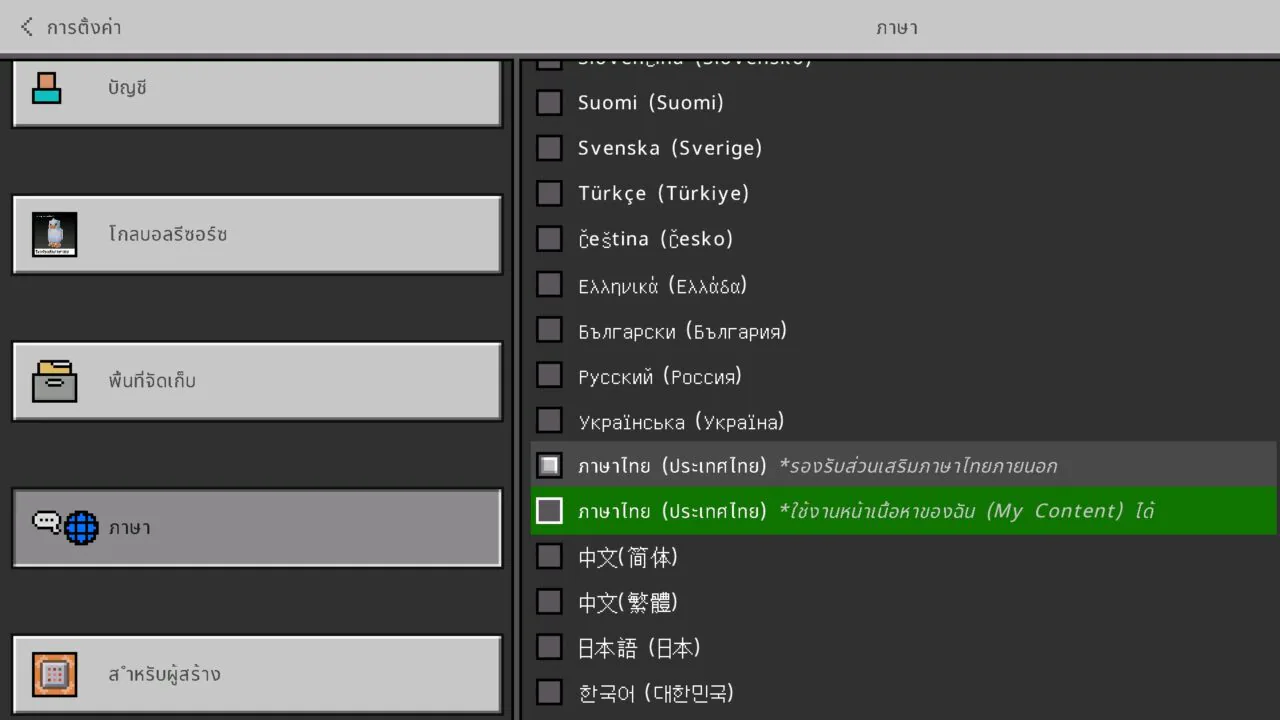
Task: Click the resource pack thumbnail on โกลบอลรีซอร์ซ
Action: click(55, 234)
